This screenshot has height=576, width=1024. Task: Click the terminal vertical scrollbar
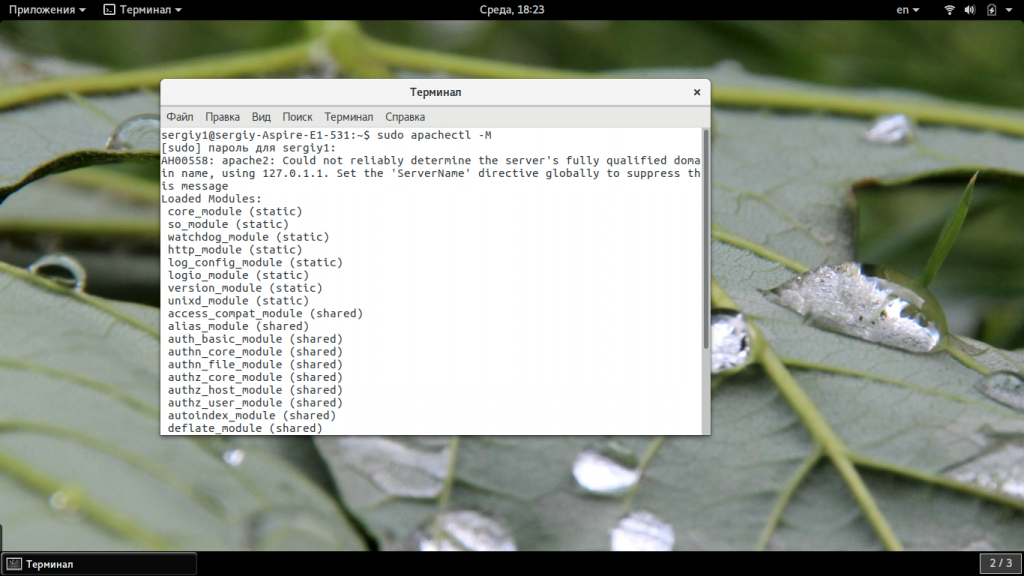[x=706, y=238]
